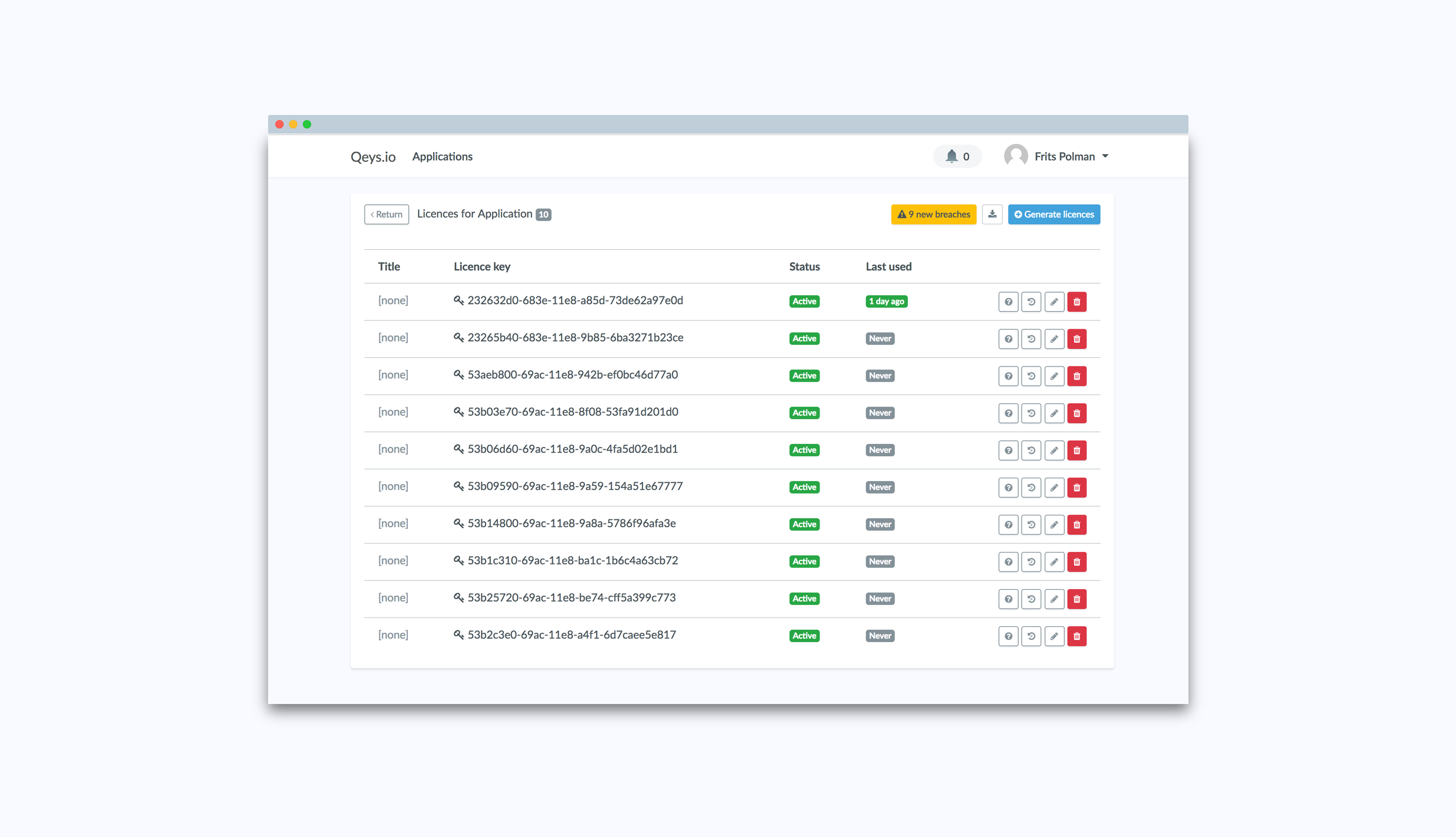Open the info icon for licence 53b1c310

point(1008,562)
